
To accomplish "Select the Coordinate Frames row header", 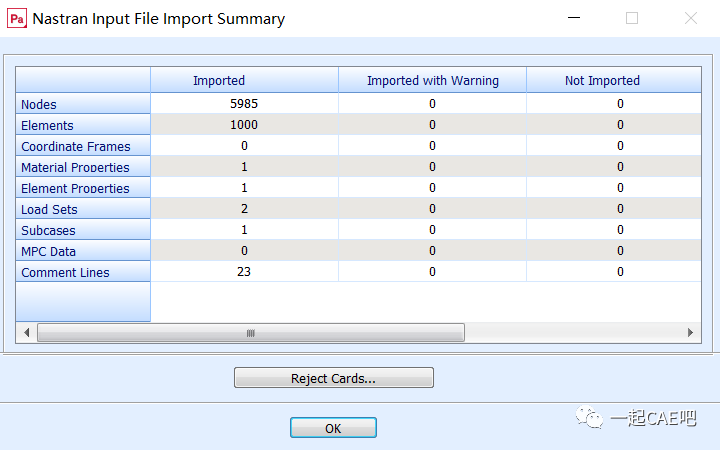I will tap(75, 147).
